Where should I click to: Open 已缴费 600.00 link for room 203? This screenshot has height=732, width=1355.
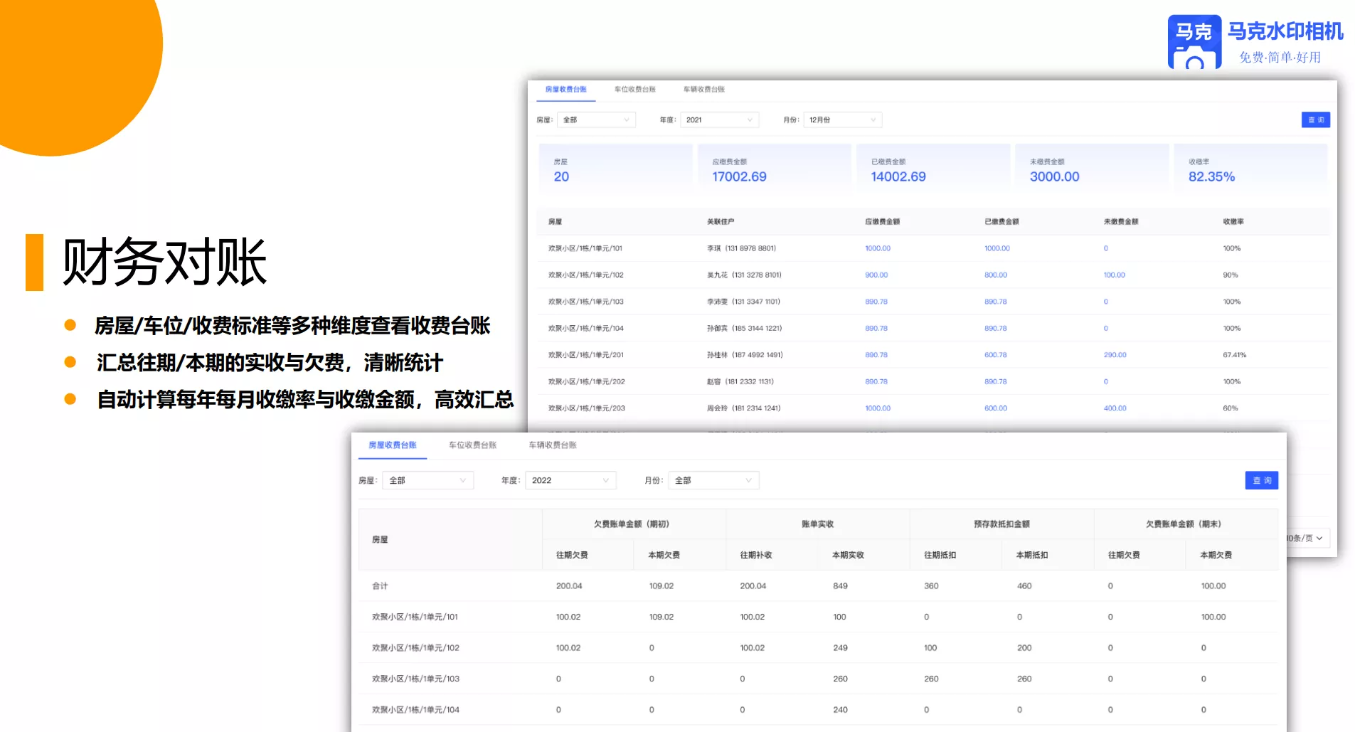(x=995, y=408)
